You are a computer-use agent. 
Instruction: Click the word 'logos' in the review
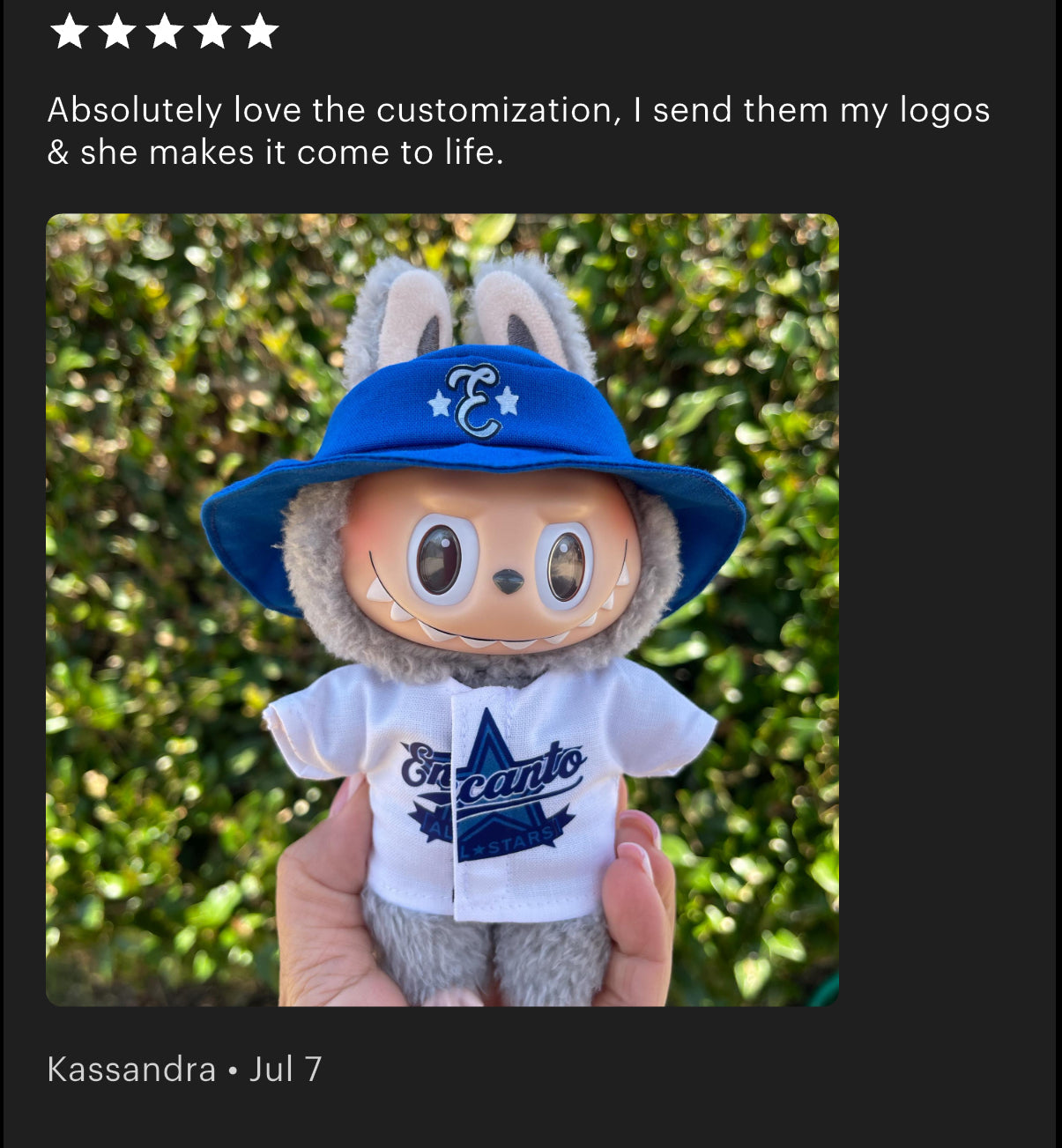(x=944, y=112)
